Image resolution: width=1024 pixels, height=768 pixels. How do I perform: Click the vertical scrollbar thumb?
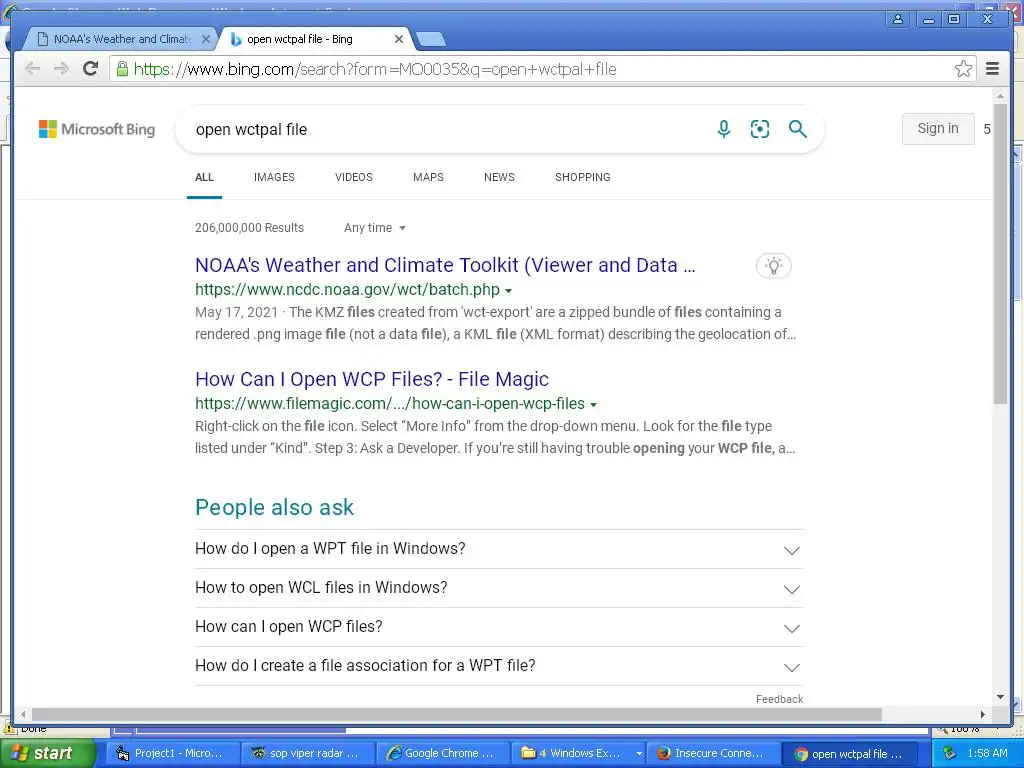pos(1000,253)
